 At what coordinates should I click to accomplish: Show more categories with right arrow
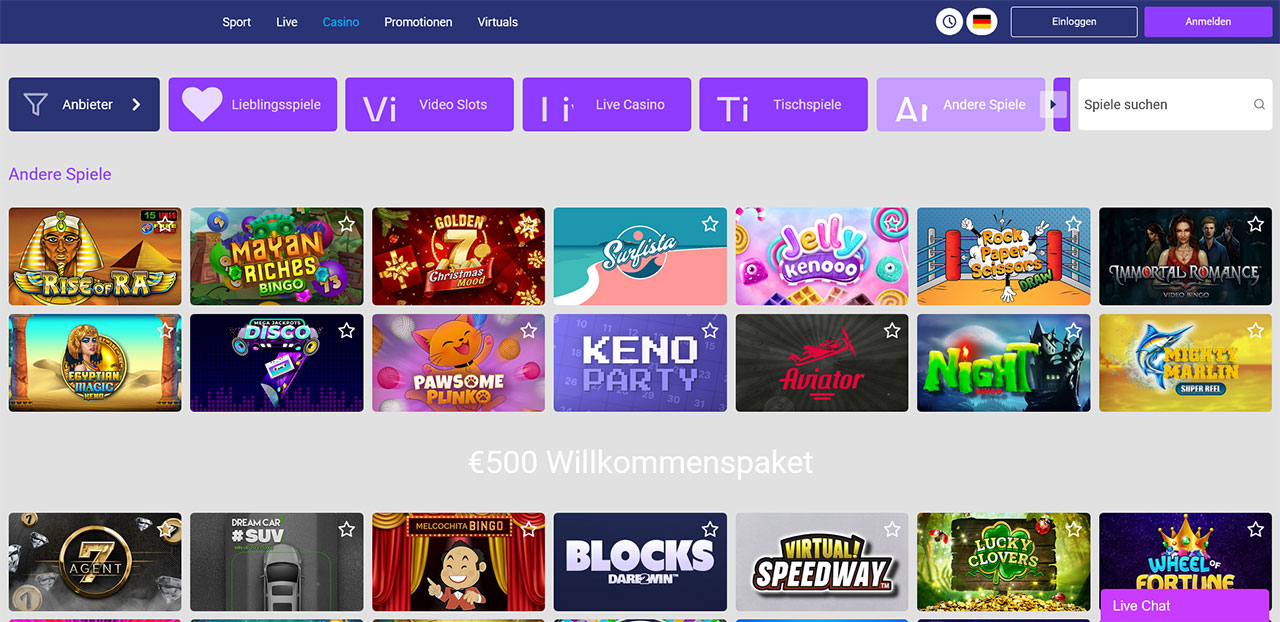coord(1051,104)
